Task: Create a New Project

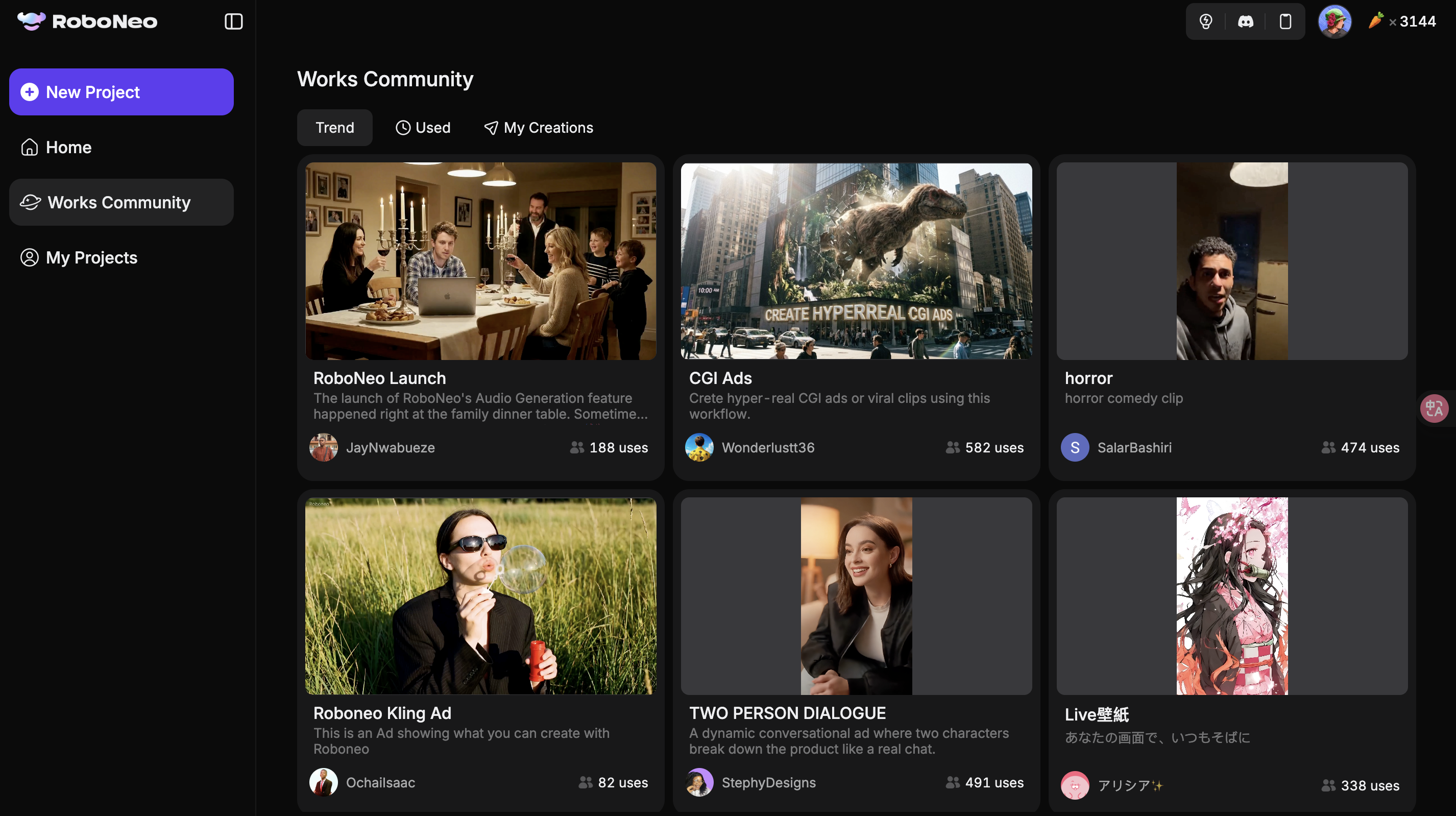Action: [x=121, y=92]
